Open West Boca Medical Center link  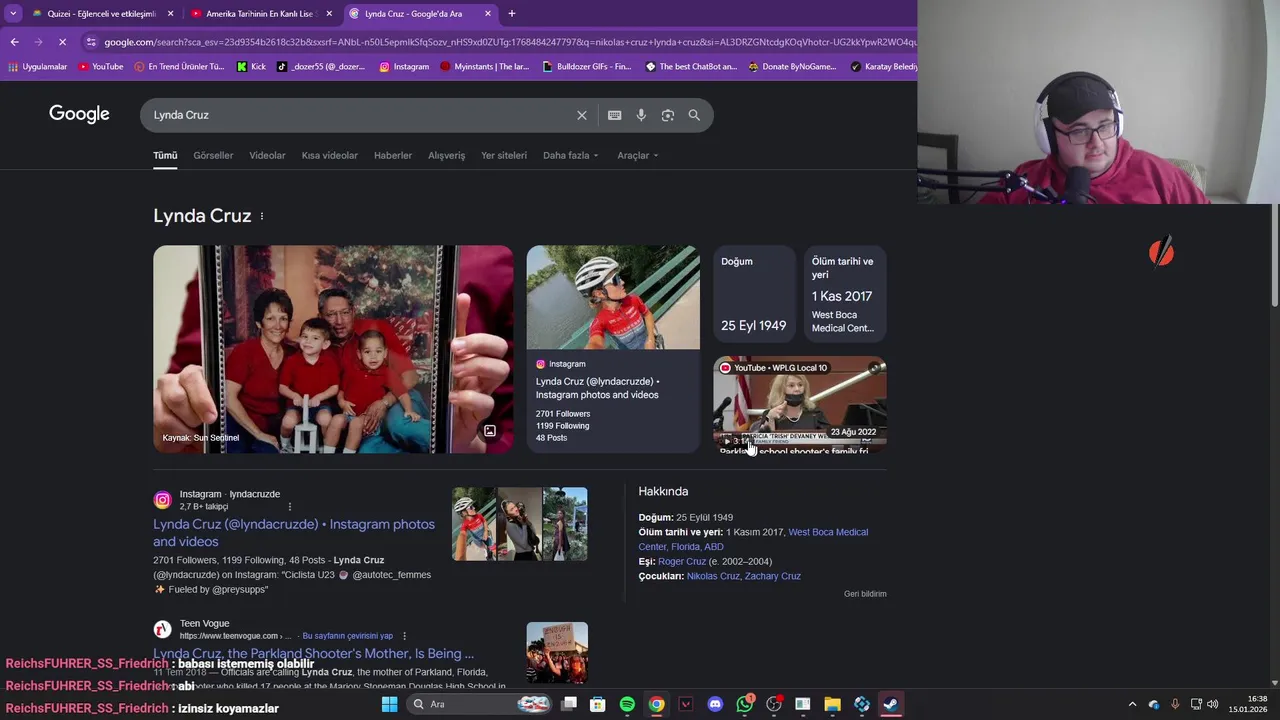point(753,540)
